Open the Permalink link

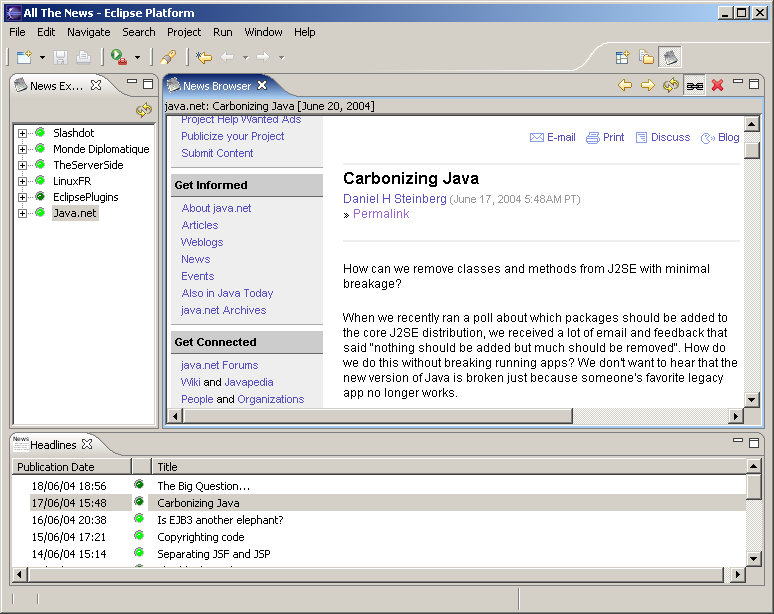tap(381, 214)
